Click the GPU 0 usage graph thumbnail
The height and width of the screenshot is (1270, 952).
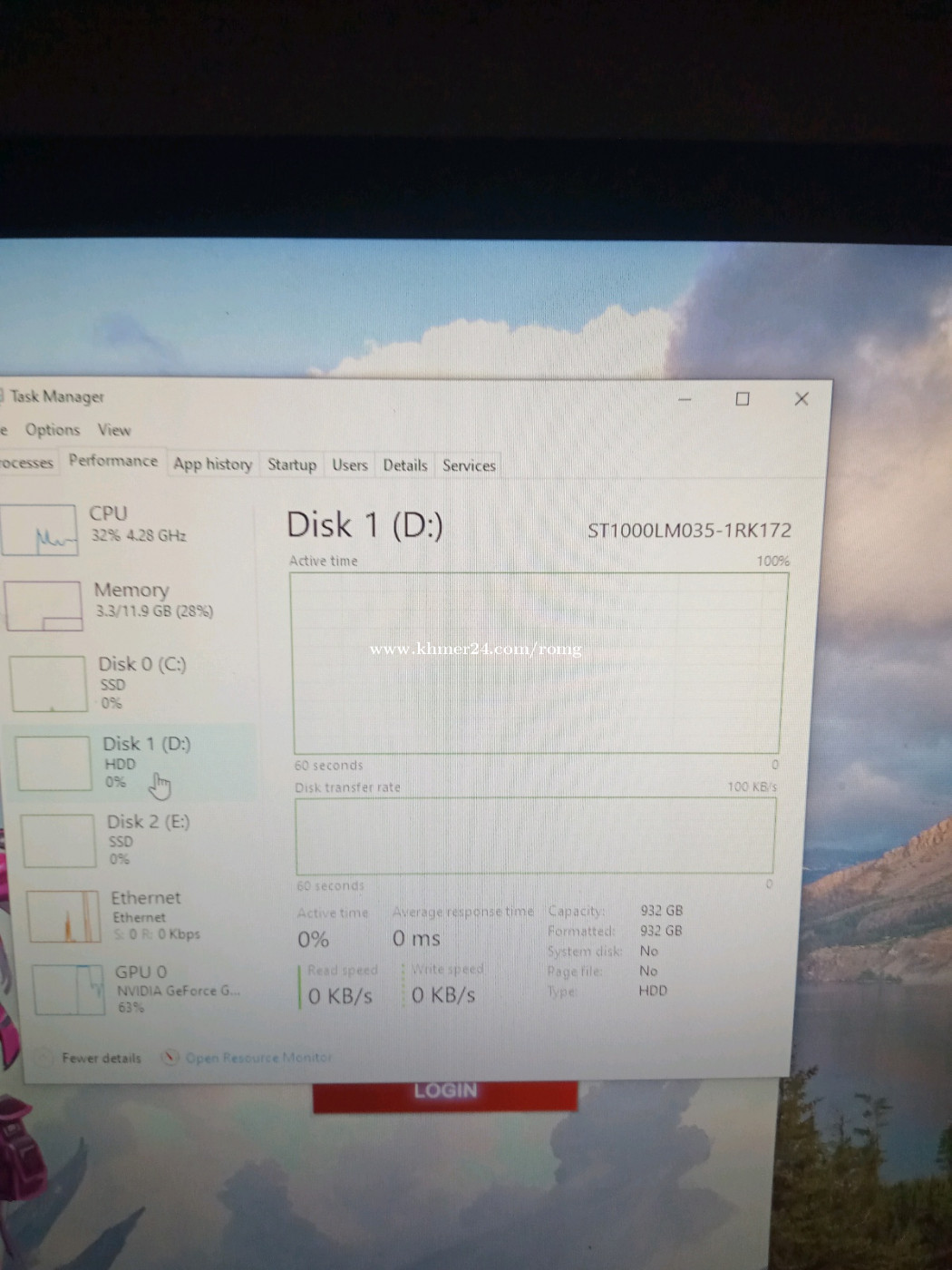coord(69,990)
